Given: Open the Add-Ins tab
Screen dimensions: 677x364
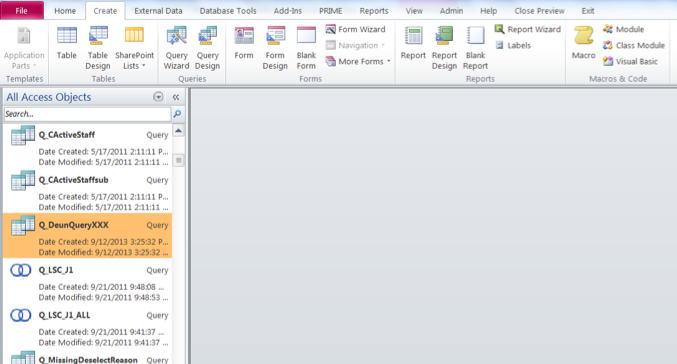Looking at the screenshot, I should click(x=288, y=11).
